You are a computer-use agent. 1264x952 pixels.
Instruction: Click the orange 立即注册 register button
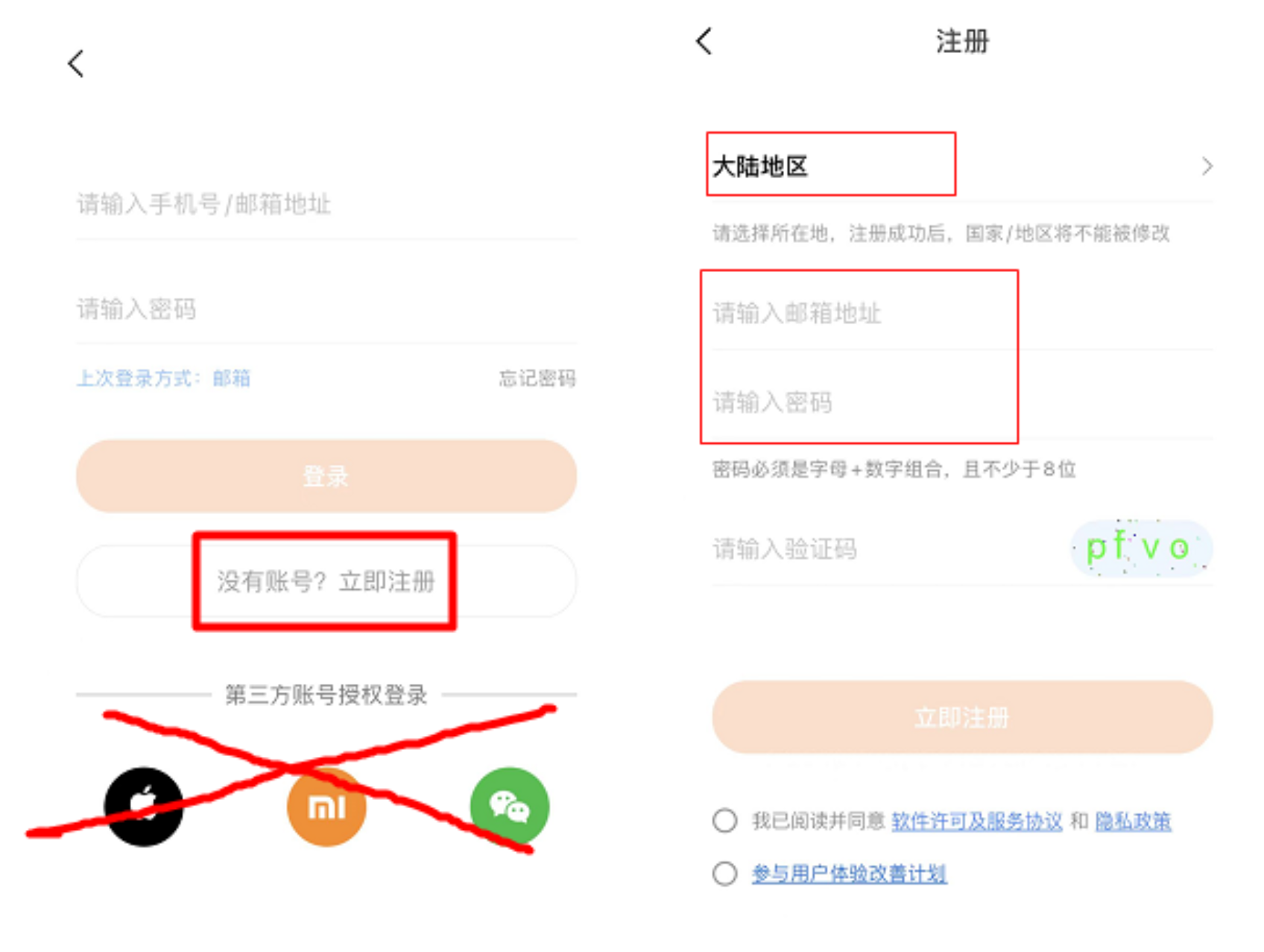[962, 717]
